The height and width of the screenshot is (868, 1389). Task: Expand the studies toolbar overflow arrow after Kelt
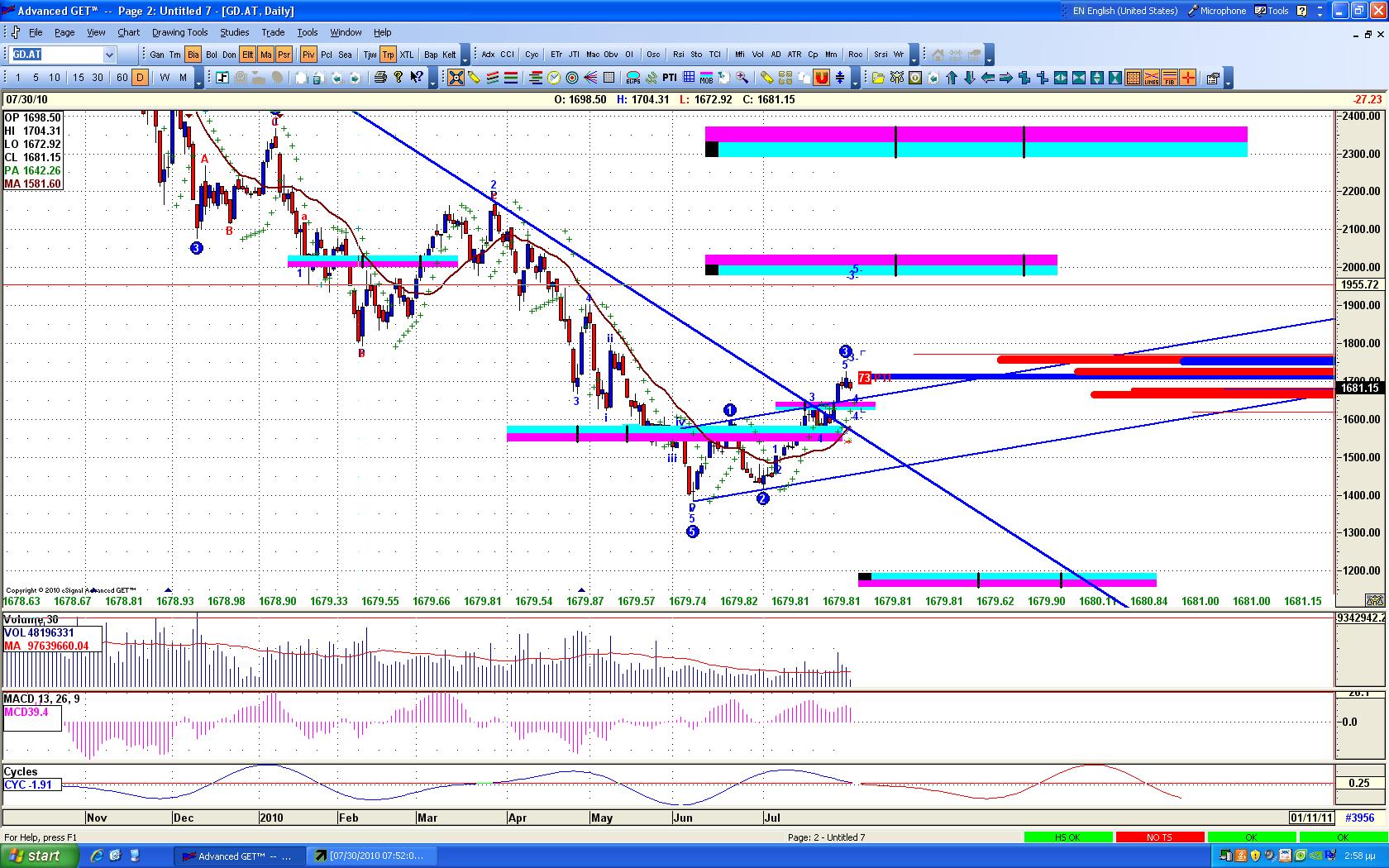465,58
